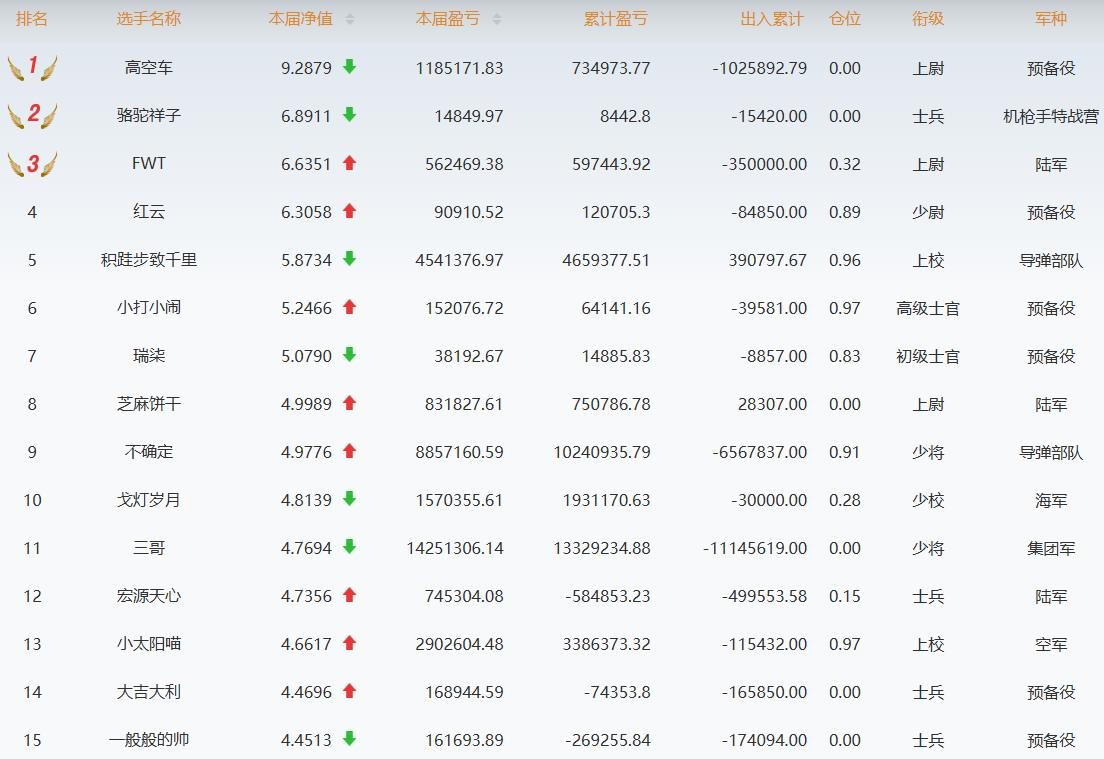Image resolution: width=1104 pixels, height=759 pixels.
Task: Select player name 不确定
Action: (149, 452)
